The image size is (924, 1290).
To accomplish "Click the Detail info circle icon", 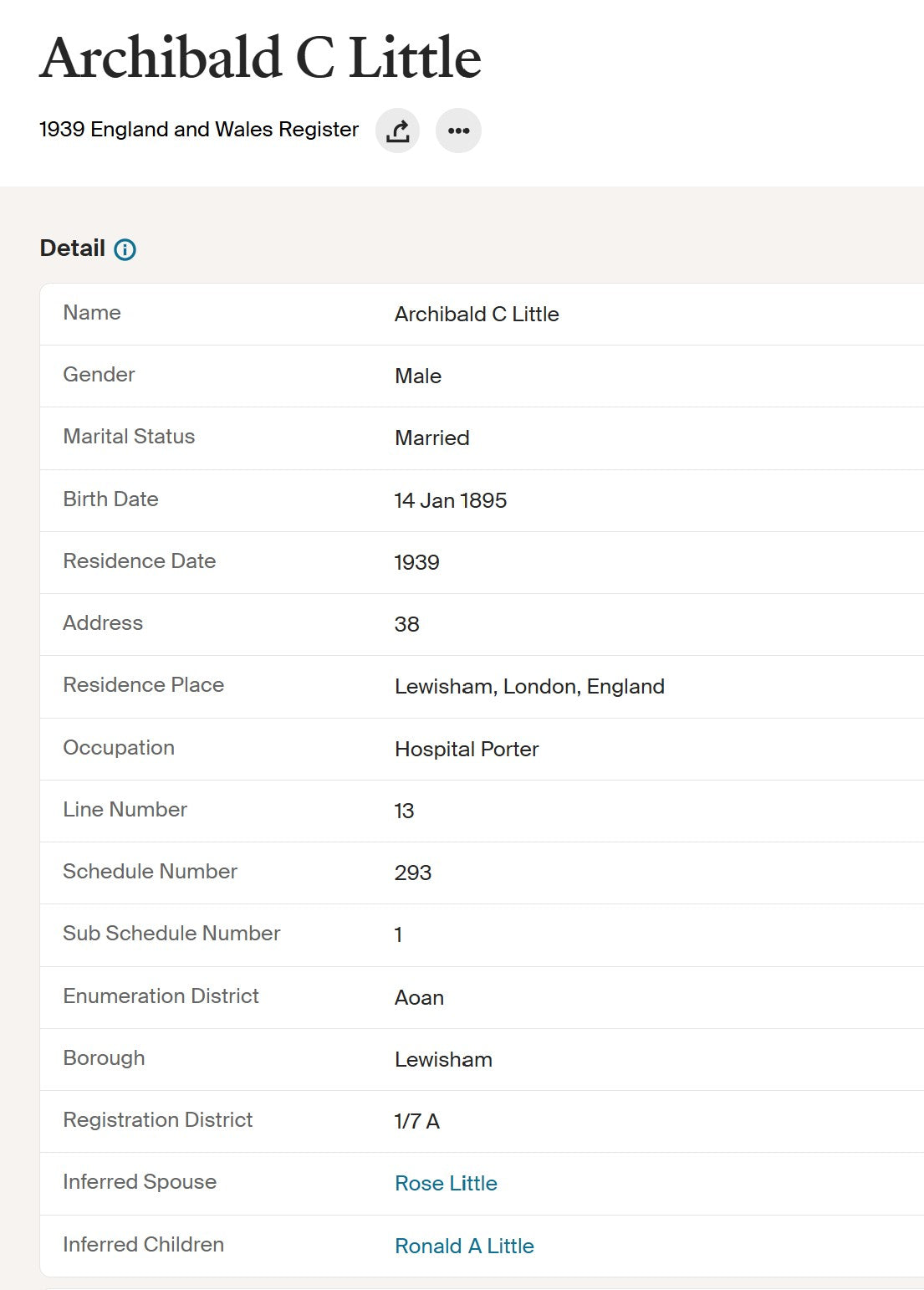I will (x=125, y=249).
